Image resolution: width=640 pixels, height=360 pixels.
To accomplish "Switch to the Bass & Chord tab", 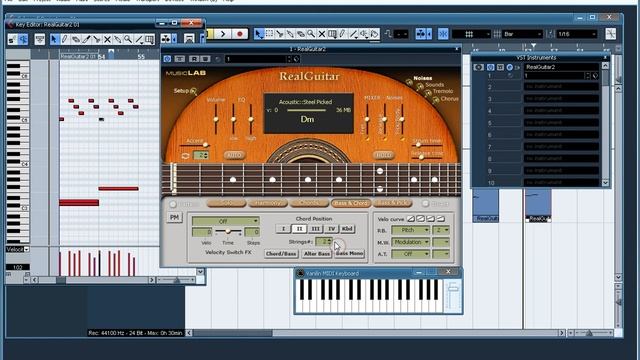I will tap(350, 203).
